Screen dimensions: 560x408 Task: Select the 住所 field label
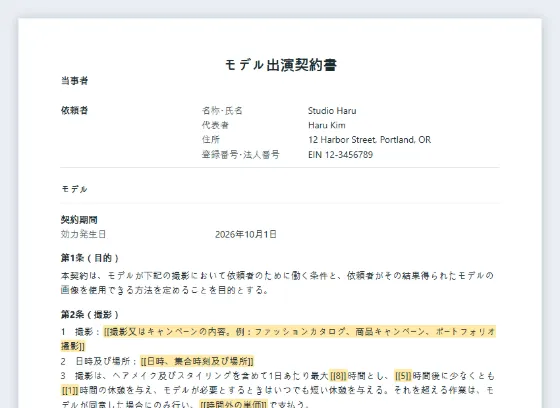(x=211, y=140)
